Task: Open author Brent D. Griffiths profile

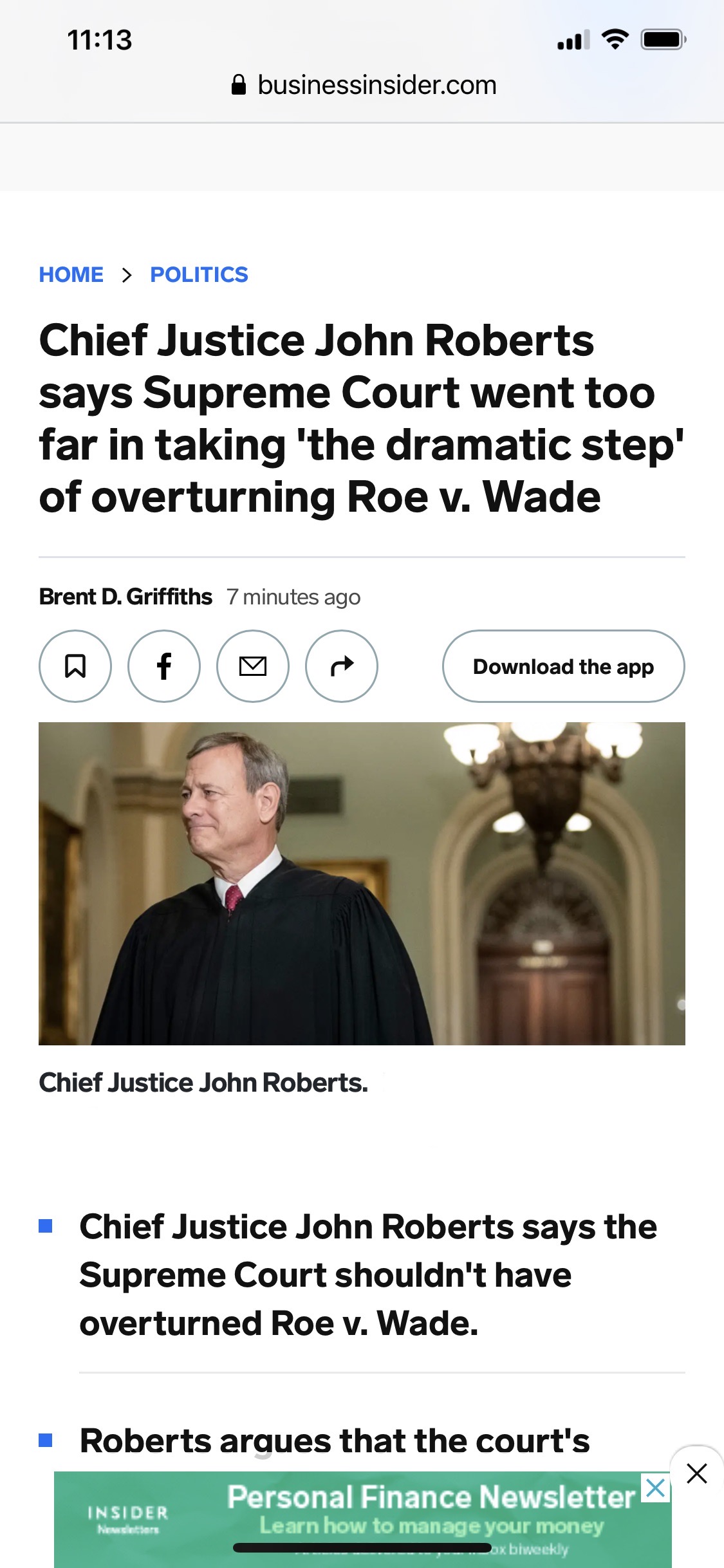Action: point(125,597)
